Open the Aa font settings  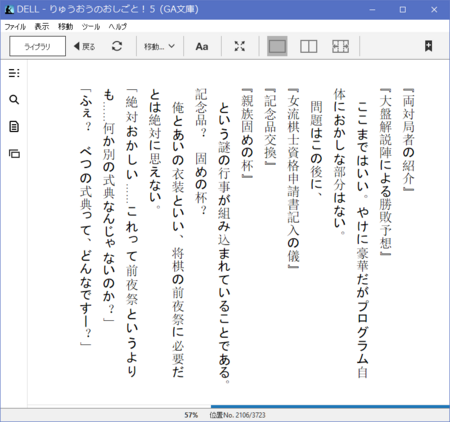click(x=202, y=46)
